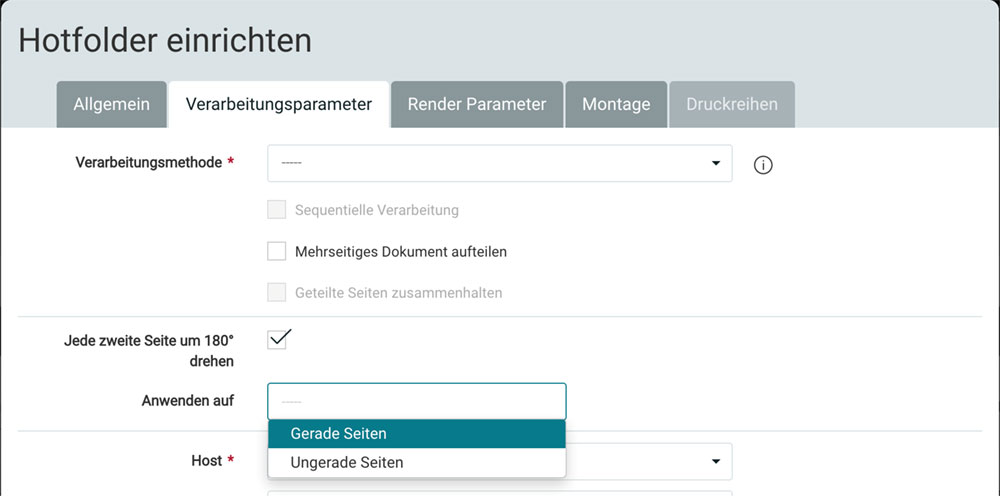Viewport: 1000px width, 496px height.
Task: Go to the Montage tab
Action: pos(616,105)
